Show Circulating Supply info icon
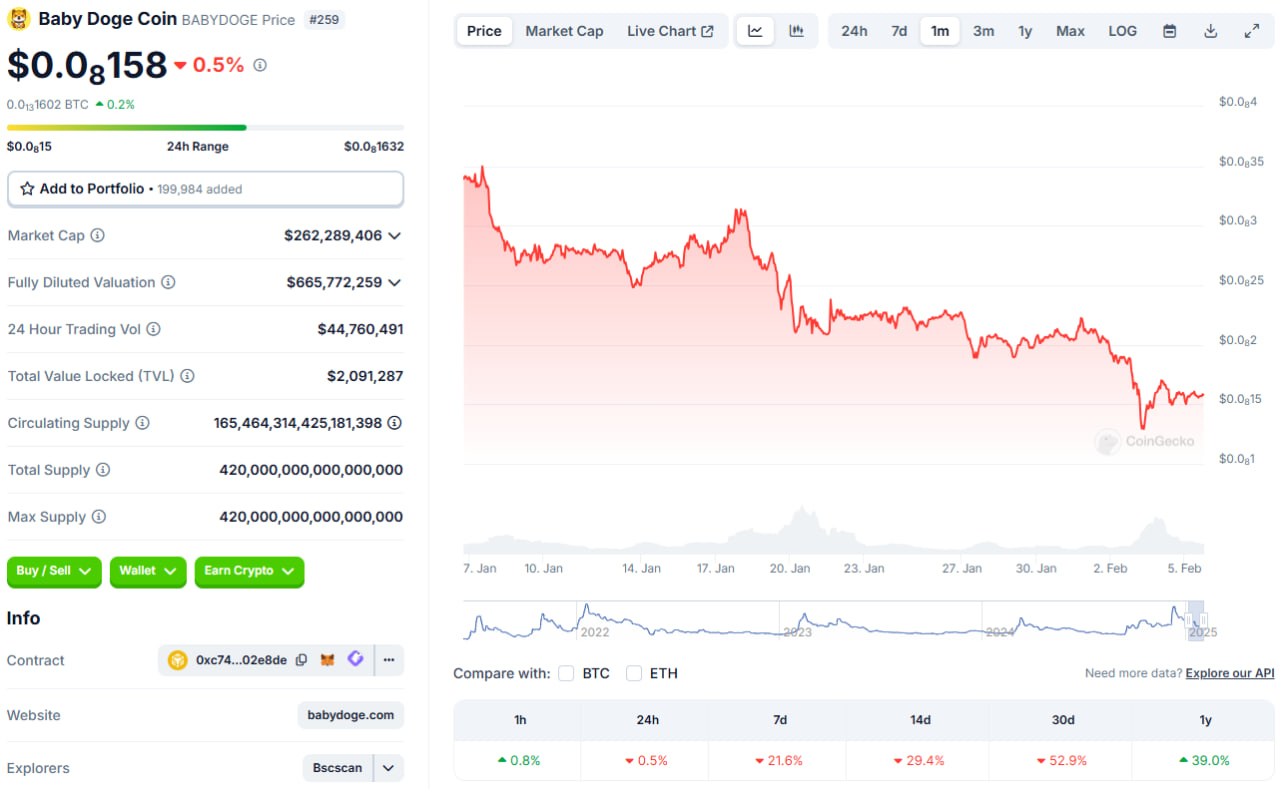The image size is (1280, 789). click(142, 423)
